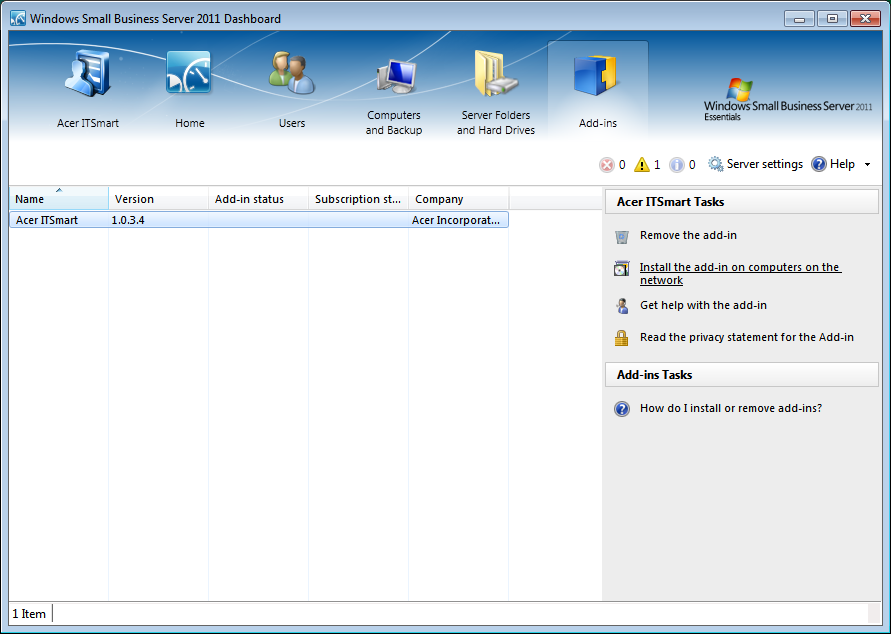This screenshot has width=891, height=634.
Task: Sort by the Name column header
Action: point(59,199)
